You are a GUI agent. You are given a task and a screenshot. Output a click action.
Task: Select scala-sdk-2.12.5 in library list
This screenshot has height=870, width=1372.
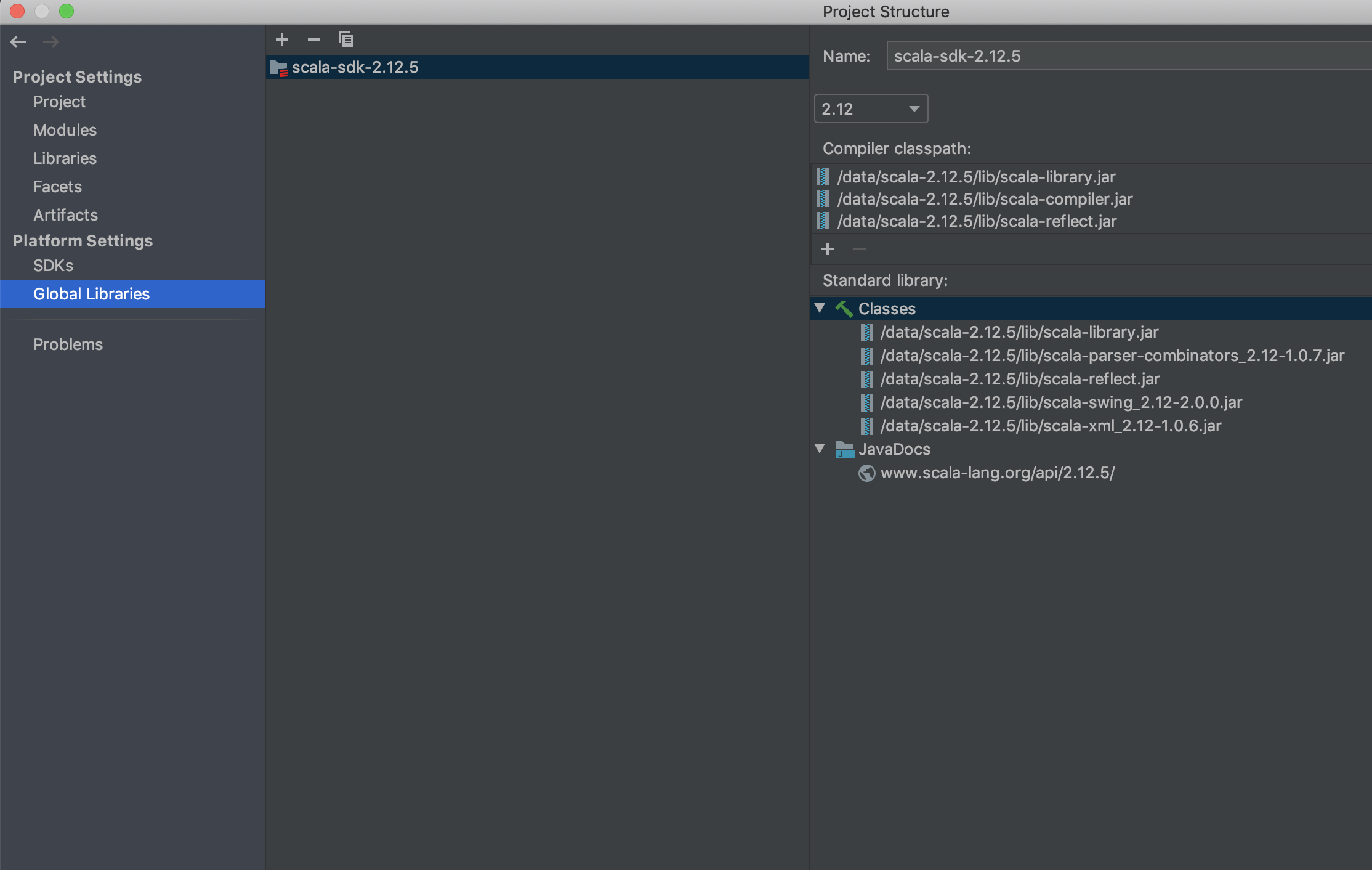(x=355, y=67)
